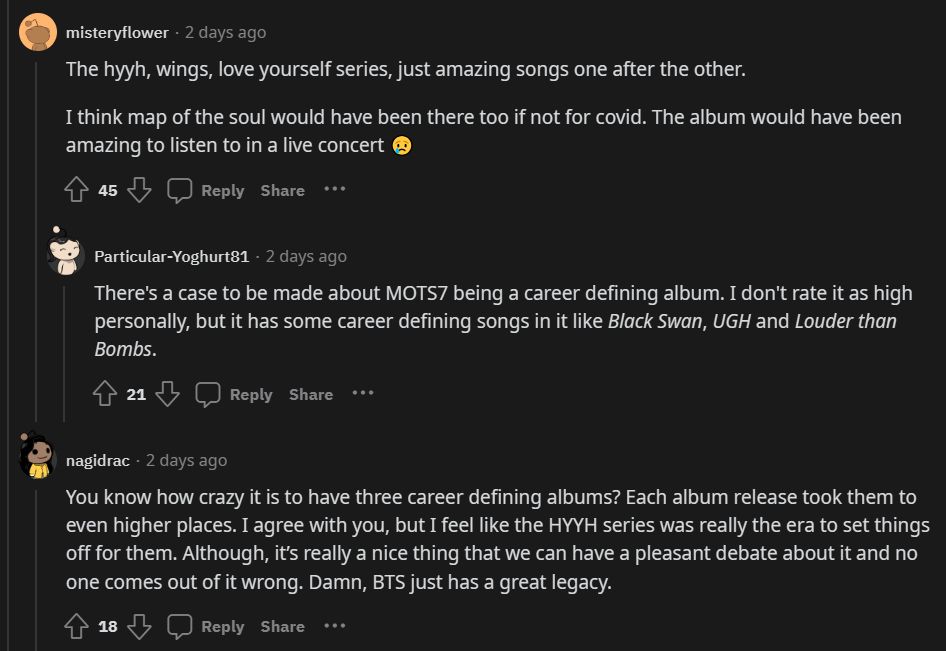Downvote Particular-Yoghurt81's reply
This screenshot has height=651, width=946.
[x=166, y=394]
